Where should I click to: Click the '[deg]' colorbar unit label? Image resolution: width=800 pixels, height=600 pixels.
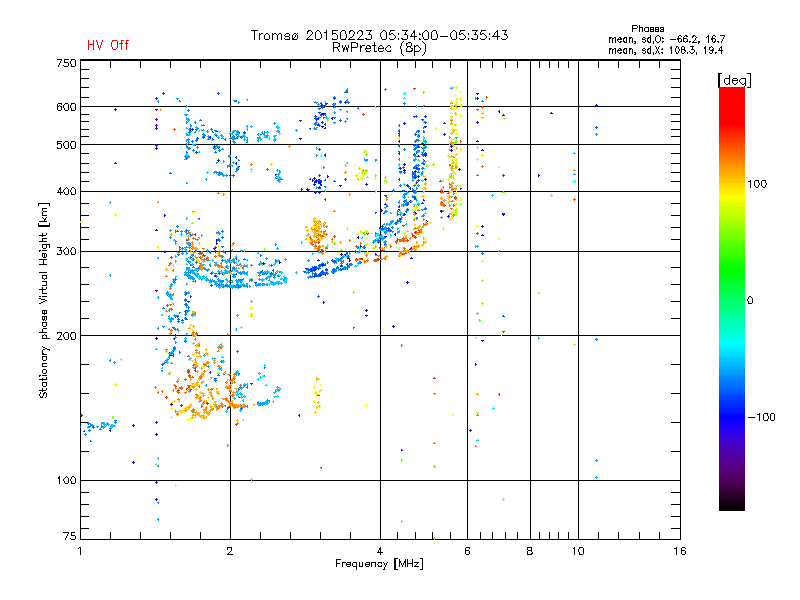734,80
